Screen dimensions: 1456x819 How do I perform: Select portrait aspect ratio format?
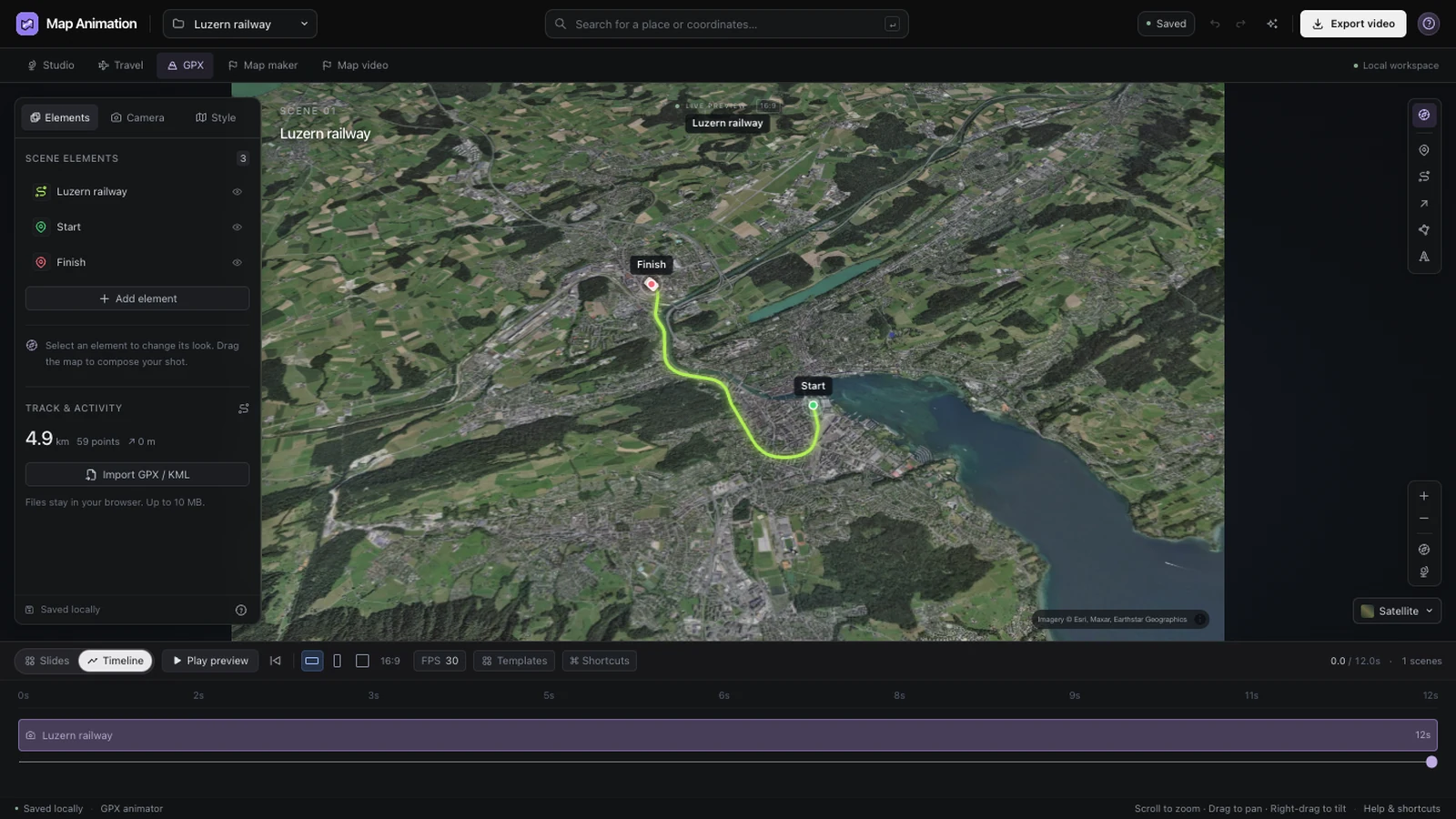337,661
